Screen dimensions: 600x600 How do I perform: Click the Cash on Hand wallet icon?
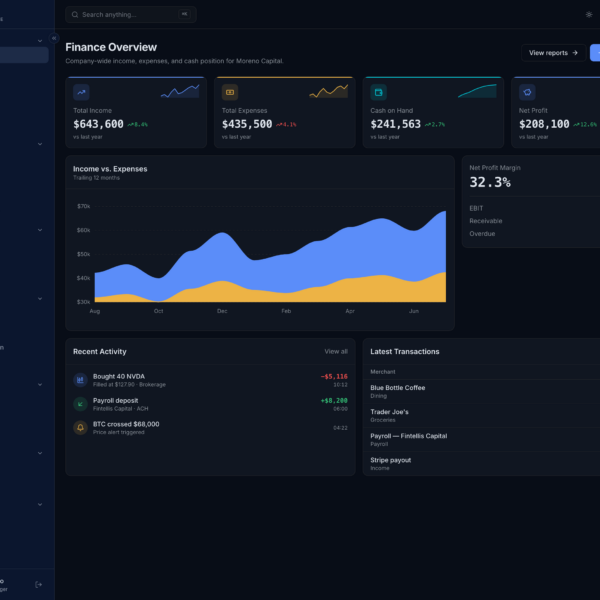[x=378, y=92]
